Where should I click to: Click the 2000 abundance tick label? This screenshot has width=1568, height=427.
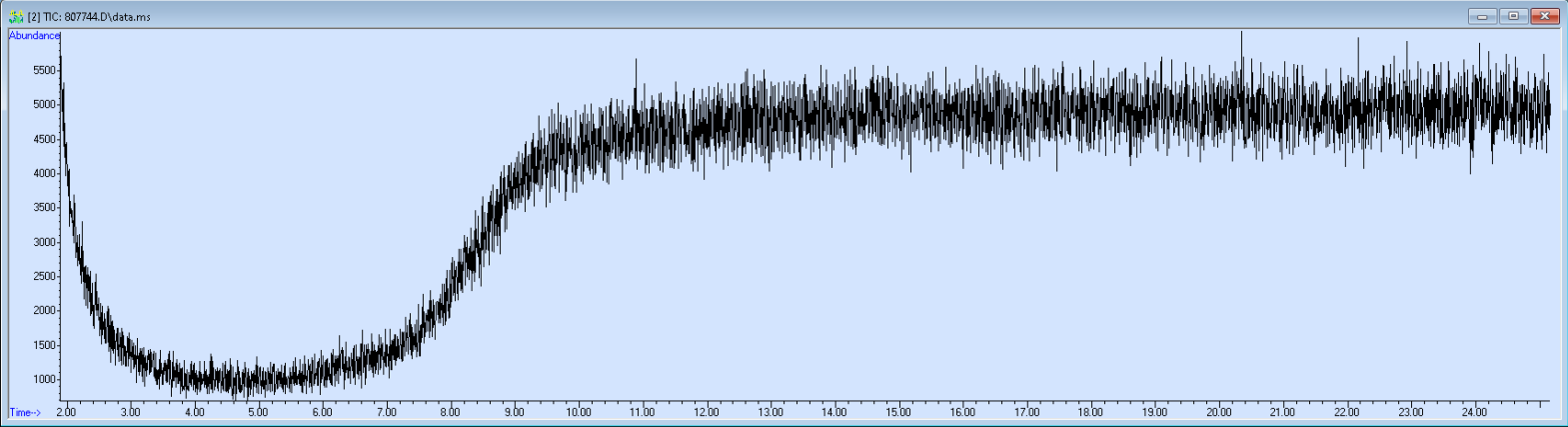pyautogui.click(x=45, y=310)
